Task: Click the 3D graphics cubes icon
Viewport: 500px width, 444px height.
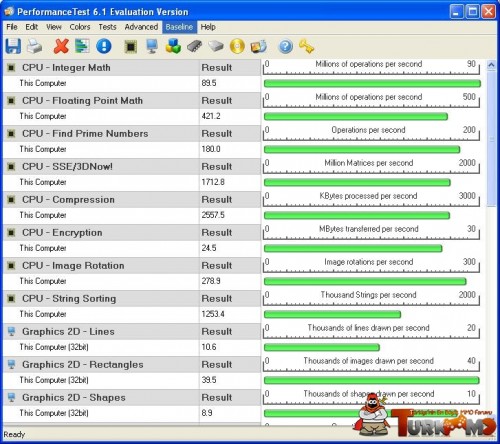Action: (x=173, y=46)
